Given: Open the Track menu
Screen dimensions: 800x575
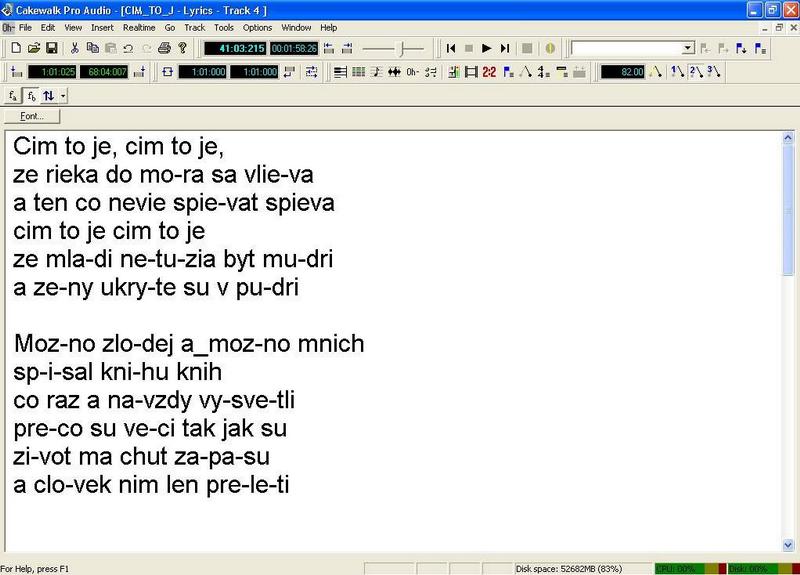Looking at the screenshot, I should click(194, 27).
